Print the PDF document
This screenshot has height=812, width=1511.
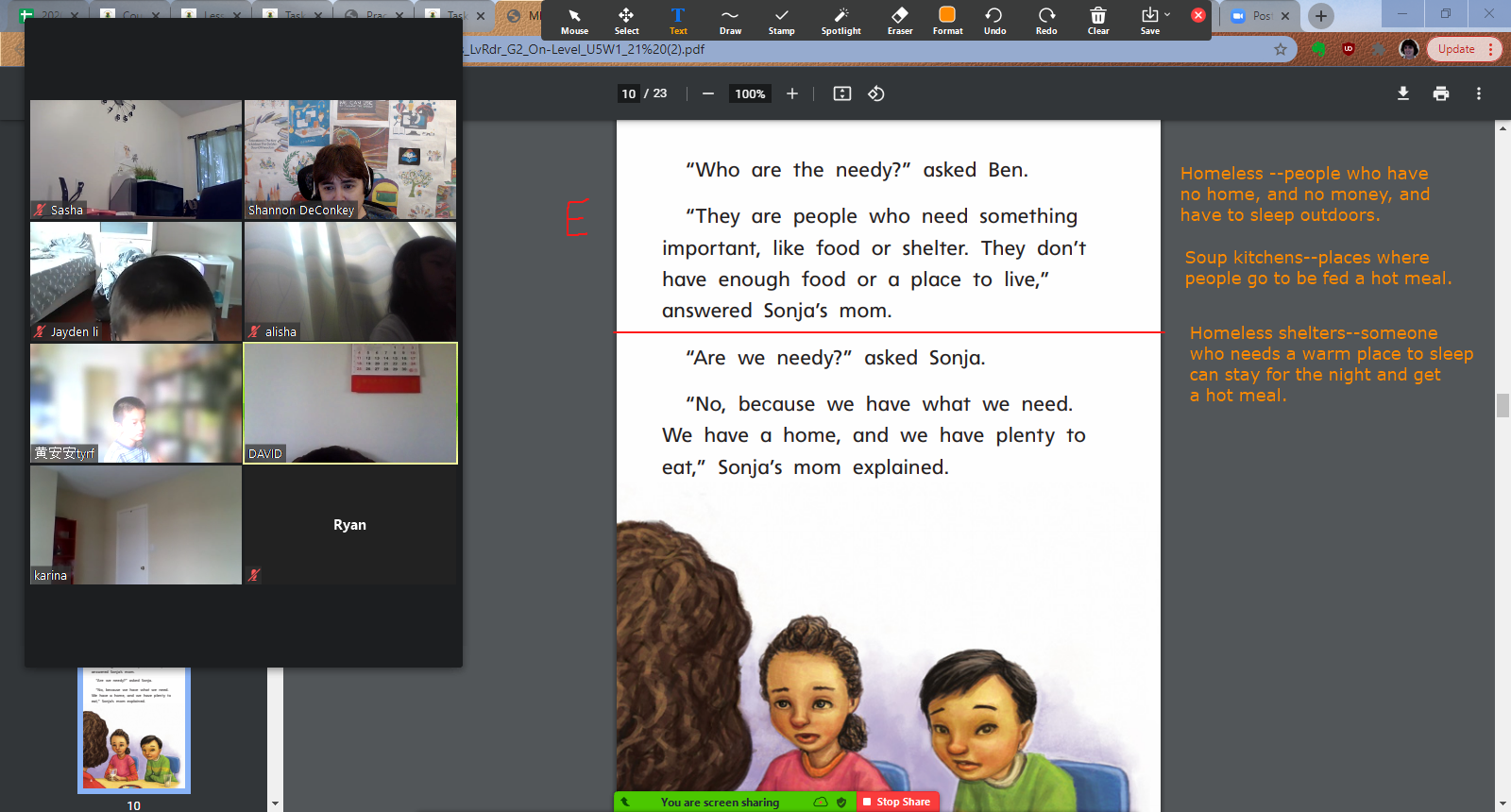(x=1441, y=93)
